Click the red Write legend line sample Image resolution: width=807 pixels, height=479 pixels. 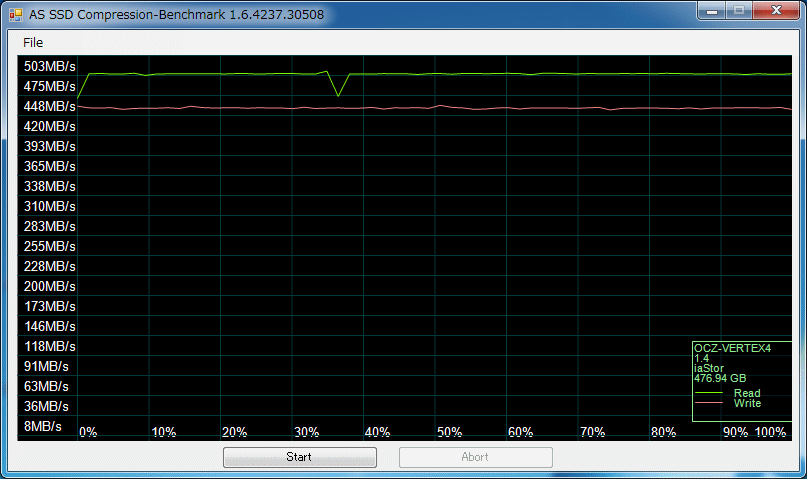coord(709,403)
